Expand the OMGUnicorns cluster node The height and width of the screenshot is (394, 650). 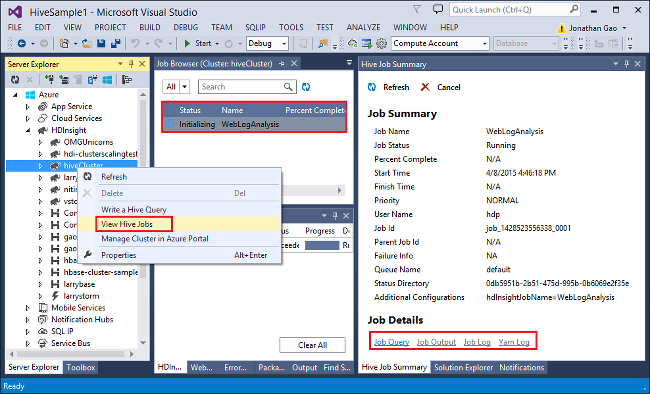tap(40, 142)
